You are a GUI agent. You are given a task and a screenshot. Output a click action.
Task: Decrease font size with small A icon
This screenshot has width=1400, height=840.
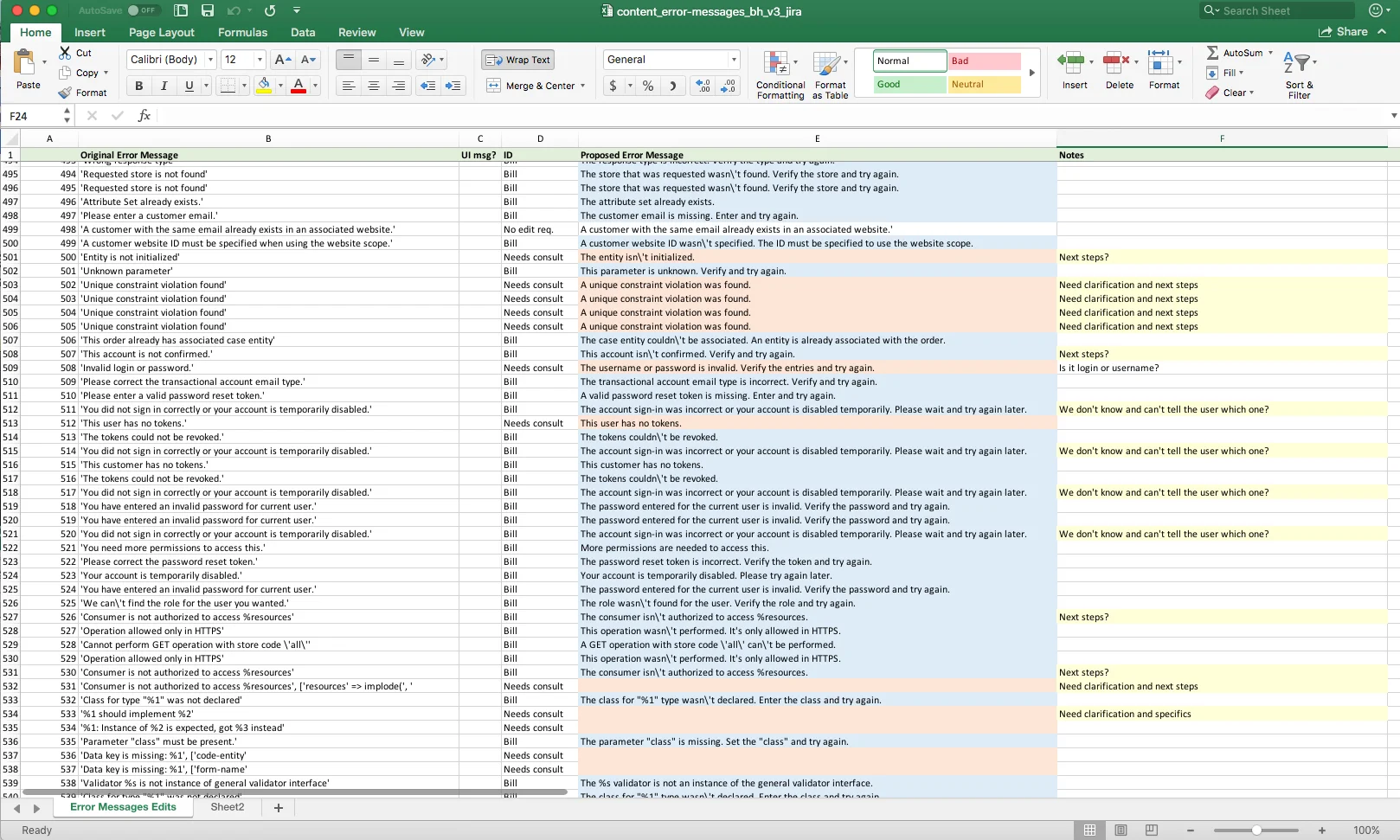(x=309, y=60)
